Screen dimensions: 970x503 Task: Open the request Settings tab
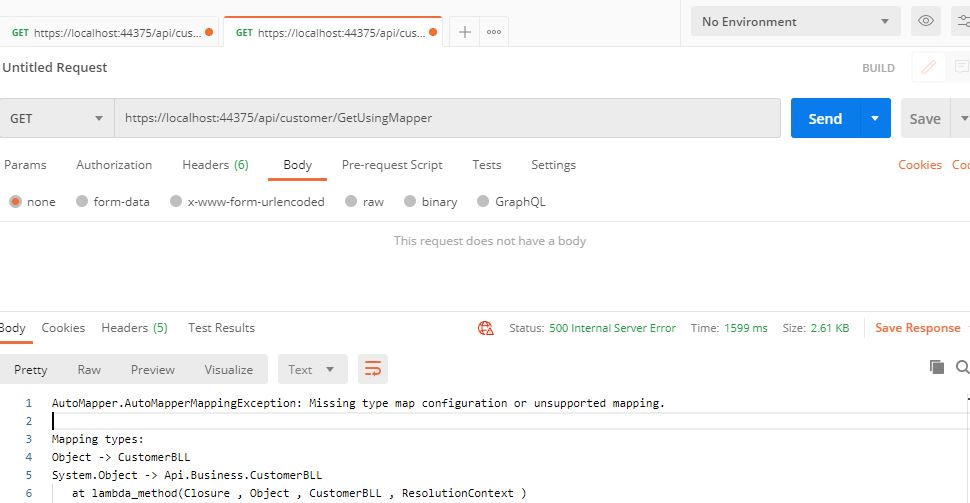[x=554, y=165]
